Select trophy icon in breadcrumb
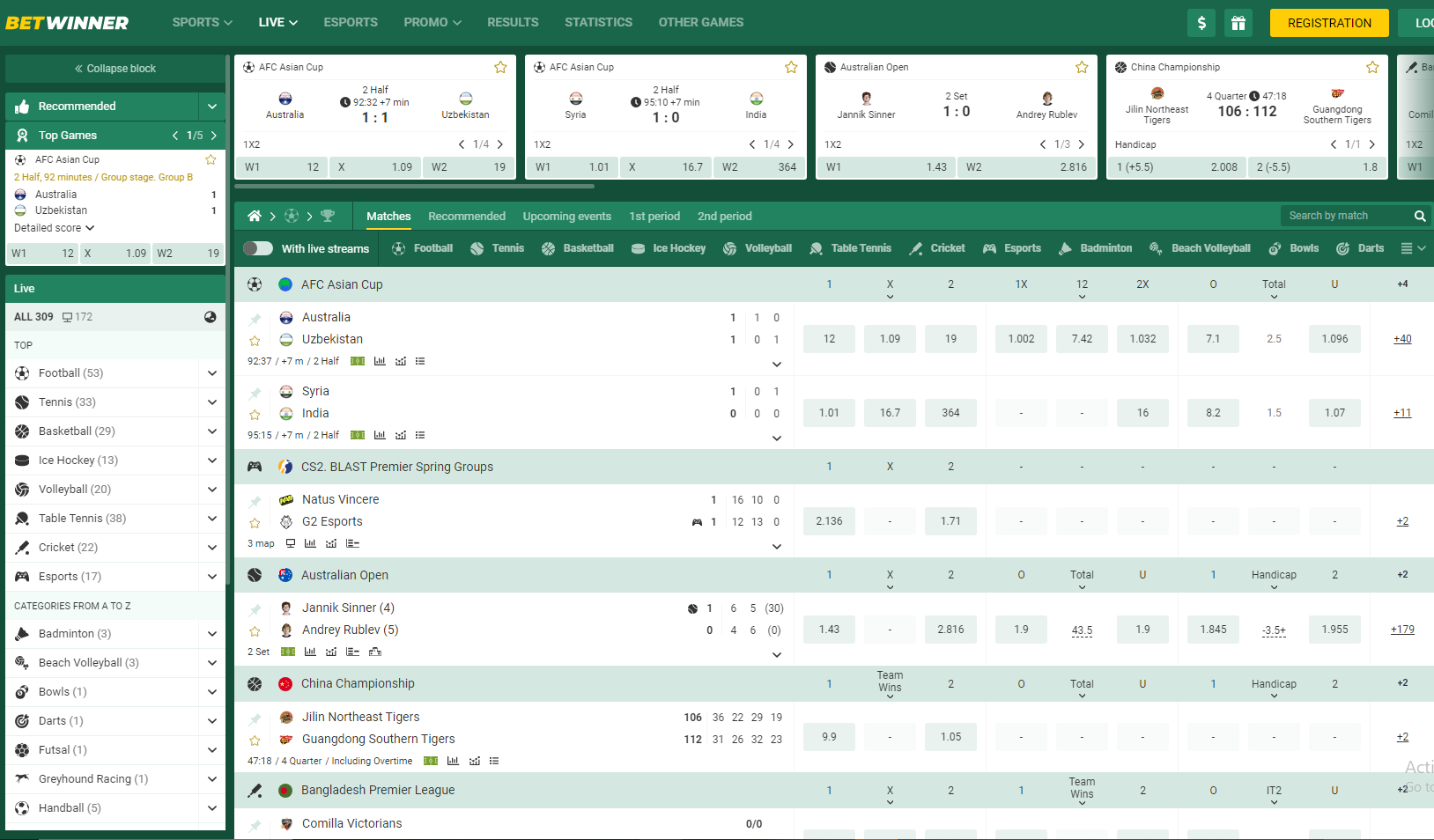The width and height of the screenshot is (1434, 840). coord(328,216)
